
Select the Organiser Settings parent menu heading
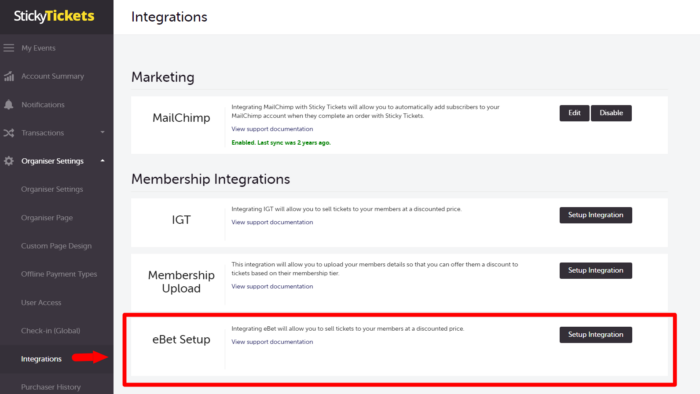(52, 161)
